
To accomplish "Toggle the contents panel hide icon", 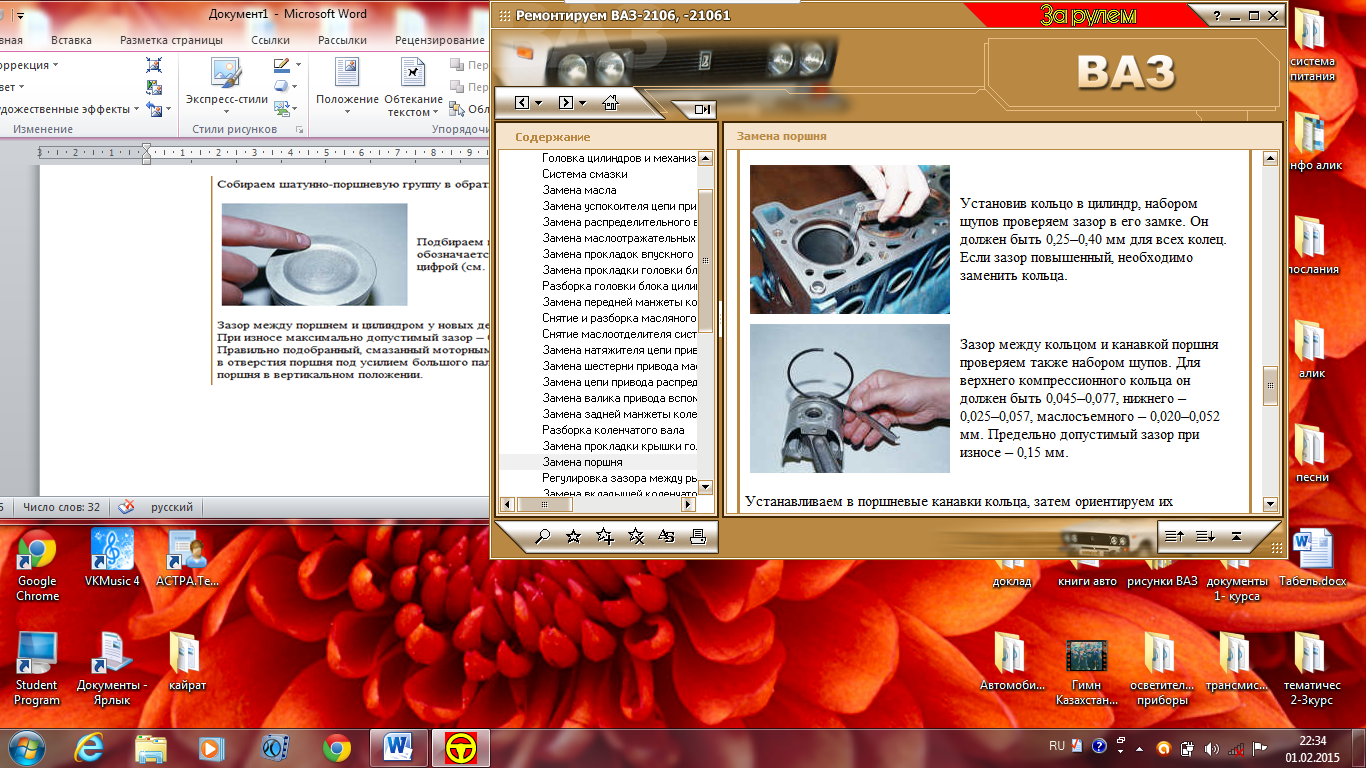I will [x=702, y=109].
